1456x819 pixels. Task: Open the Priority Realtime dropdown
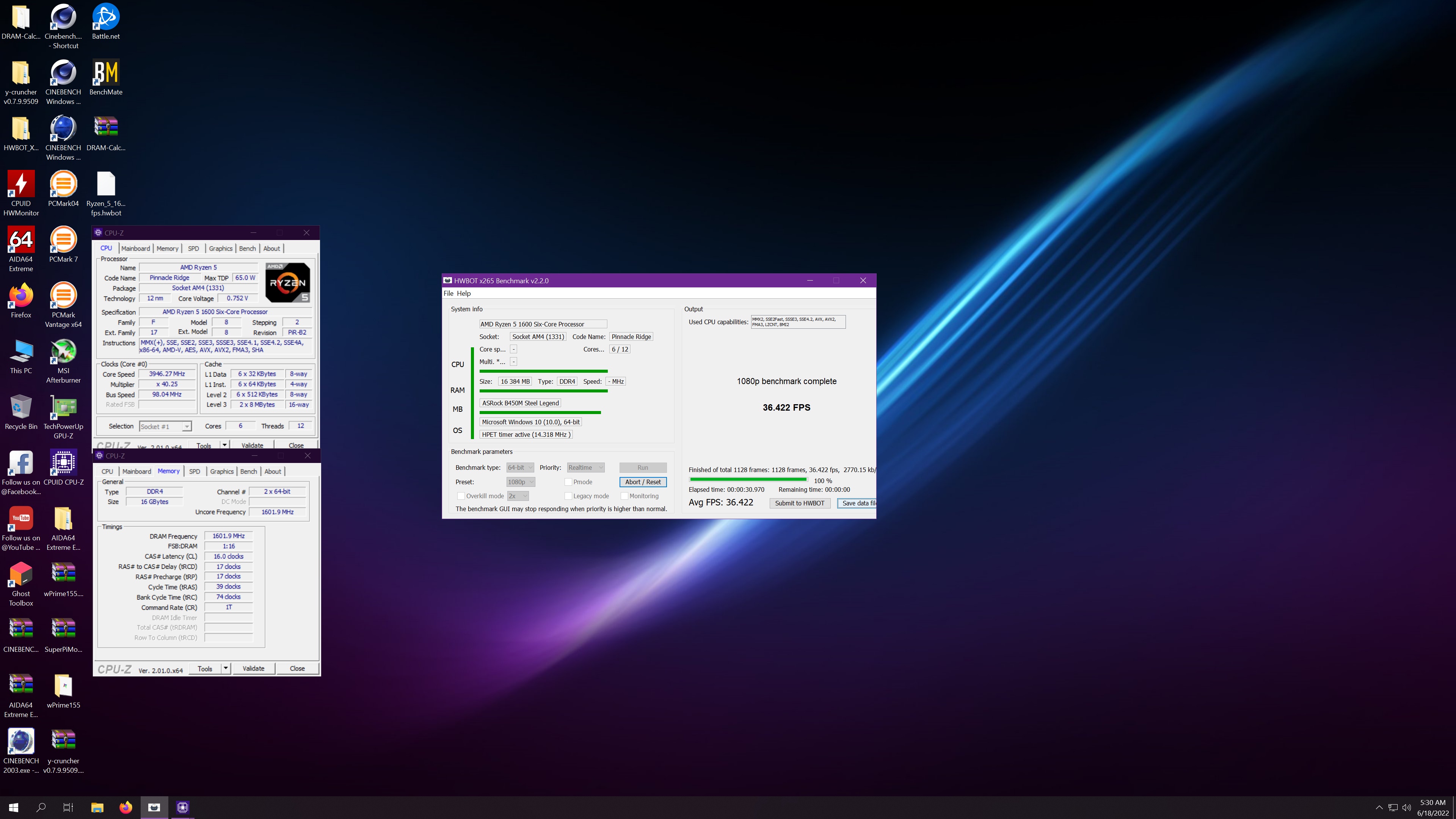[x=586, y=468]
